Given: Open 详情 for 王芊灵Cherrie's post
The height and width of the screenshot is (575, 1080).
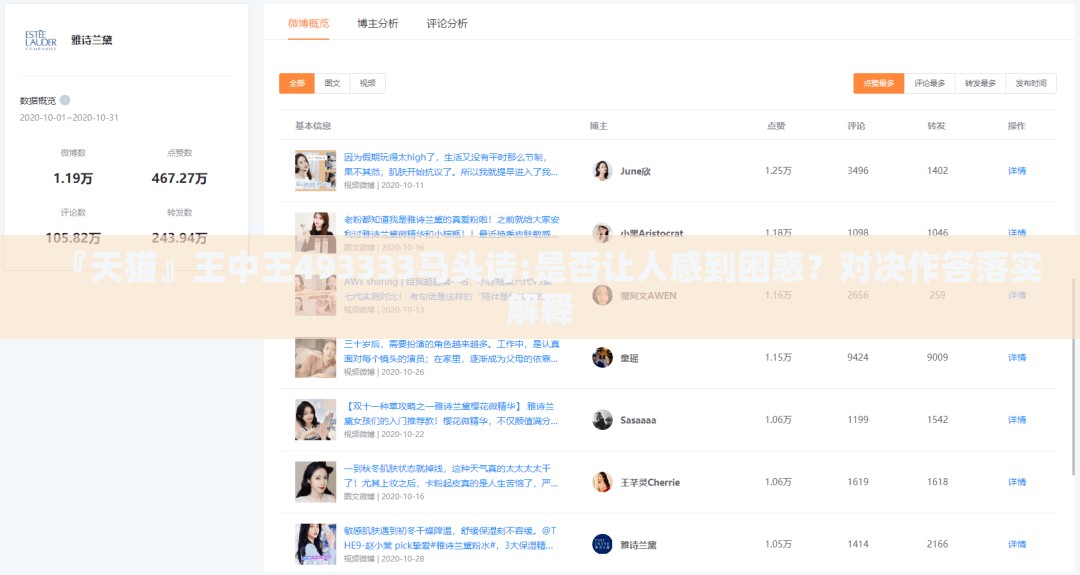Looking at the screenshot, I should (x=1017, y=482).
